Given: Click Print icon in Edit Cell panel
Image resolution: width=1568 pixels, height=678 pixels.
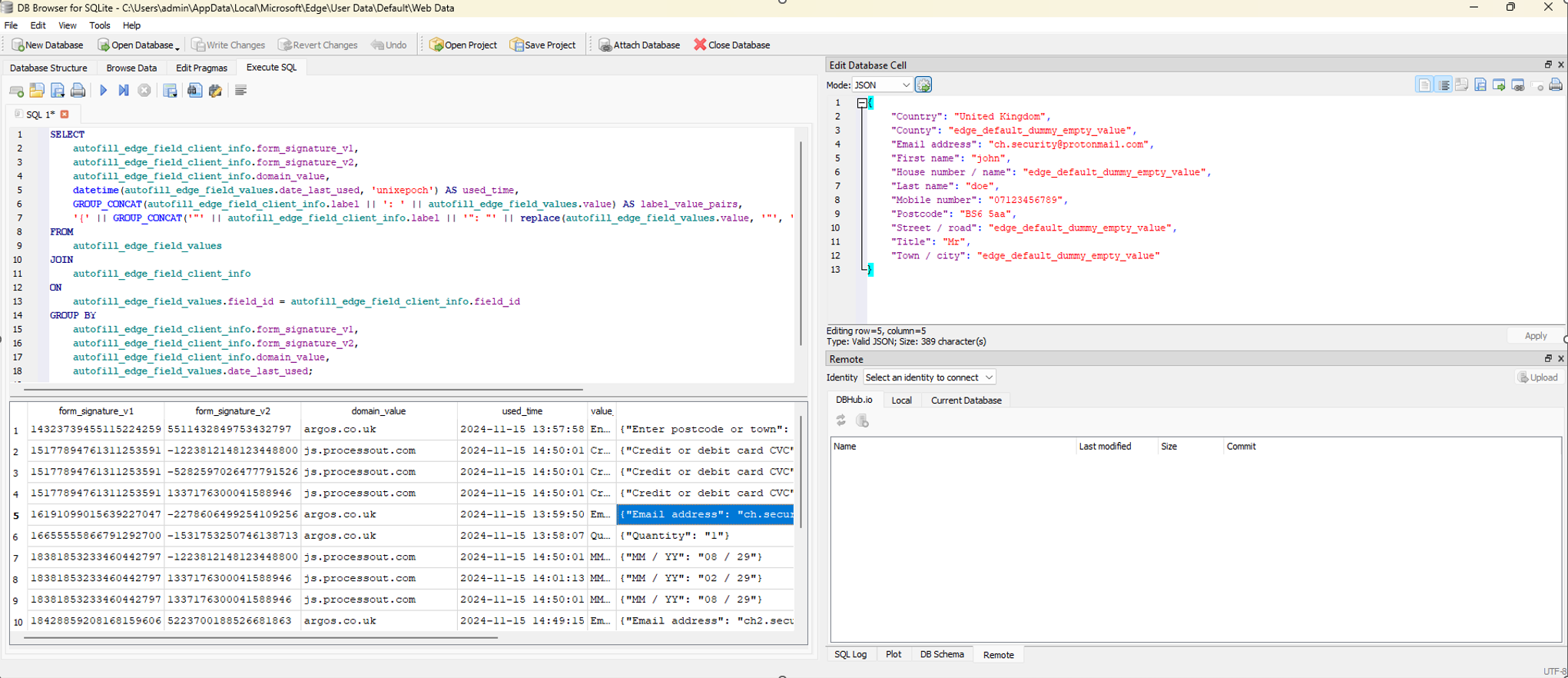Looking at the screenshot, I should [x=1556, y=85].
